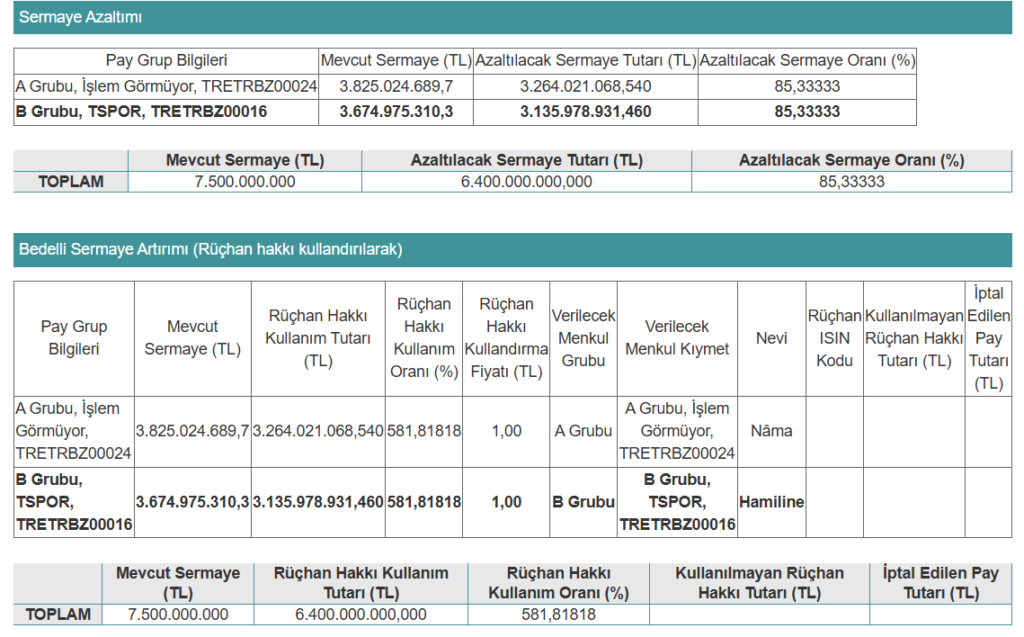Click the Rüçhan ISIN Kodu column header
Image resolution: width=1024 pixels, height=637 pixels.
pyautogui.click(x=834, y=338)
